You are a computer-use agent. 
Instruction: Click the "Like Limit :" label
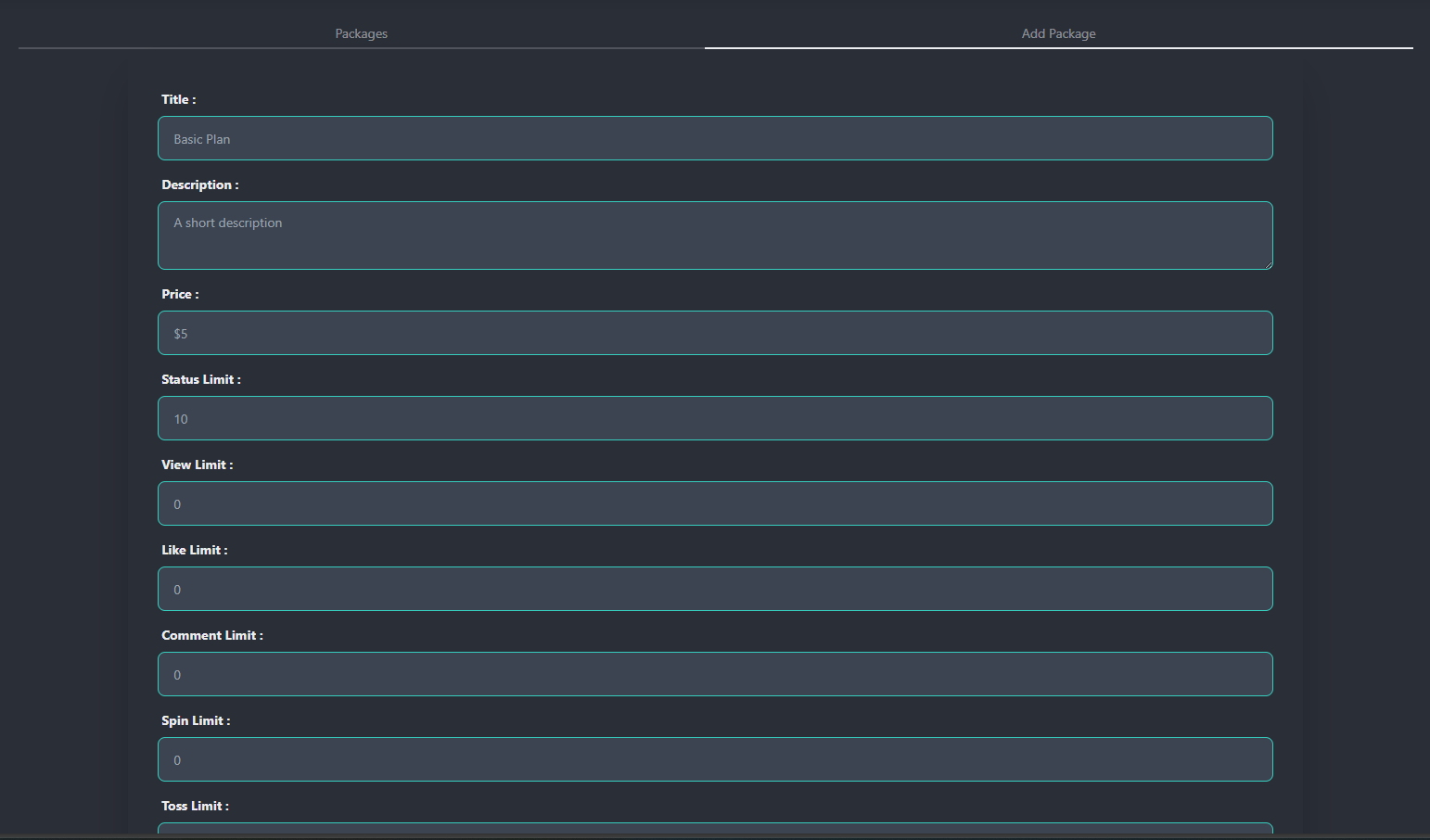(x=194, y=550)
